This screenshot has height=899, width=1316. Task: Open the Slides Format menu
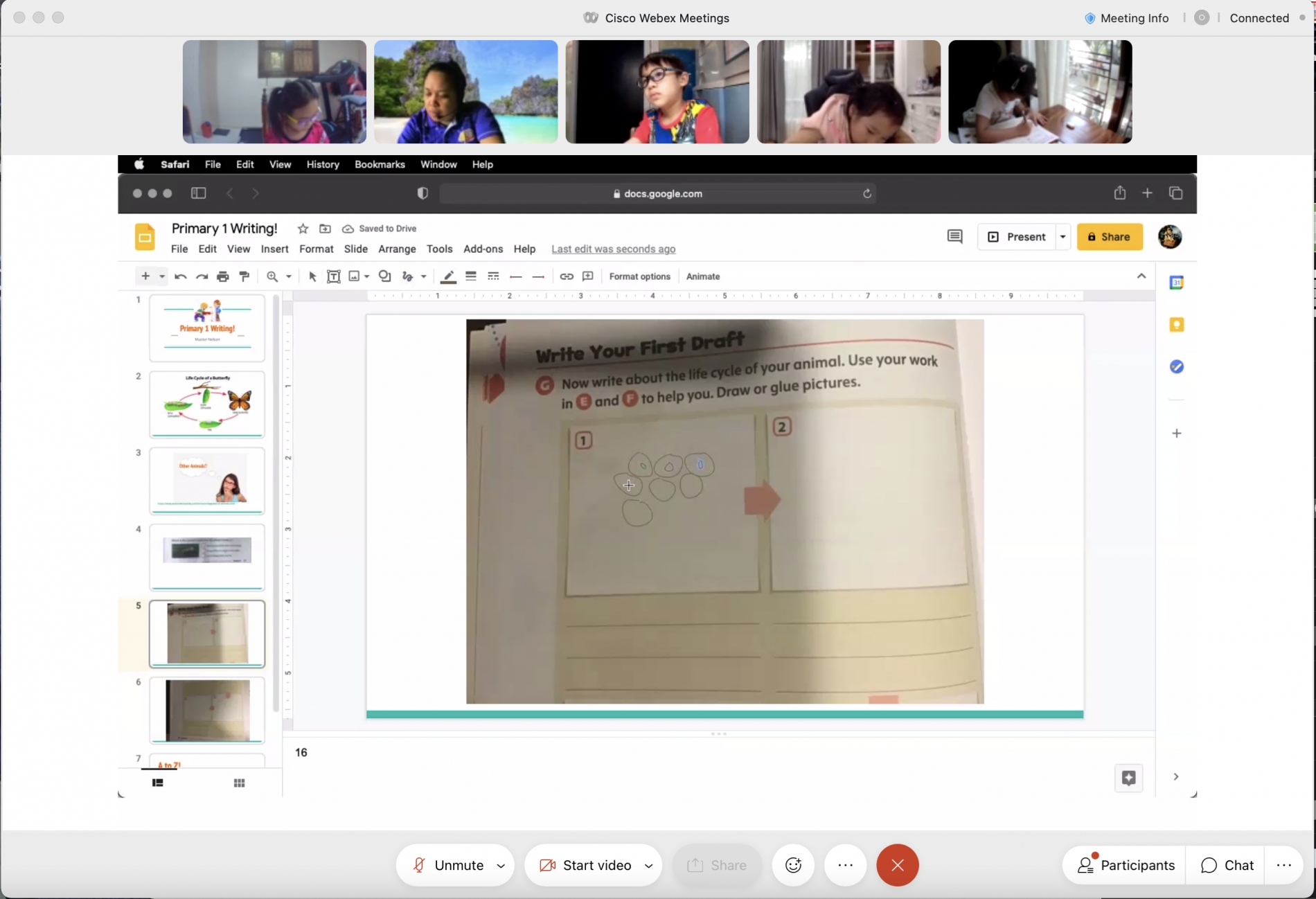(317, 249)
